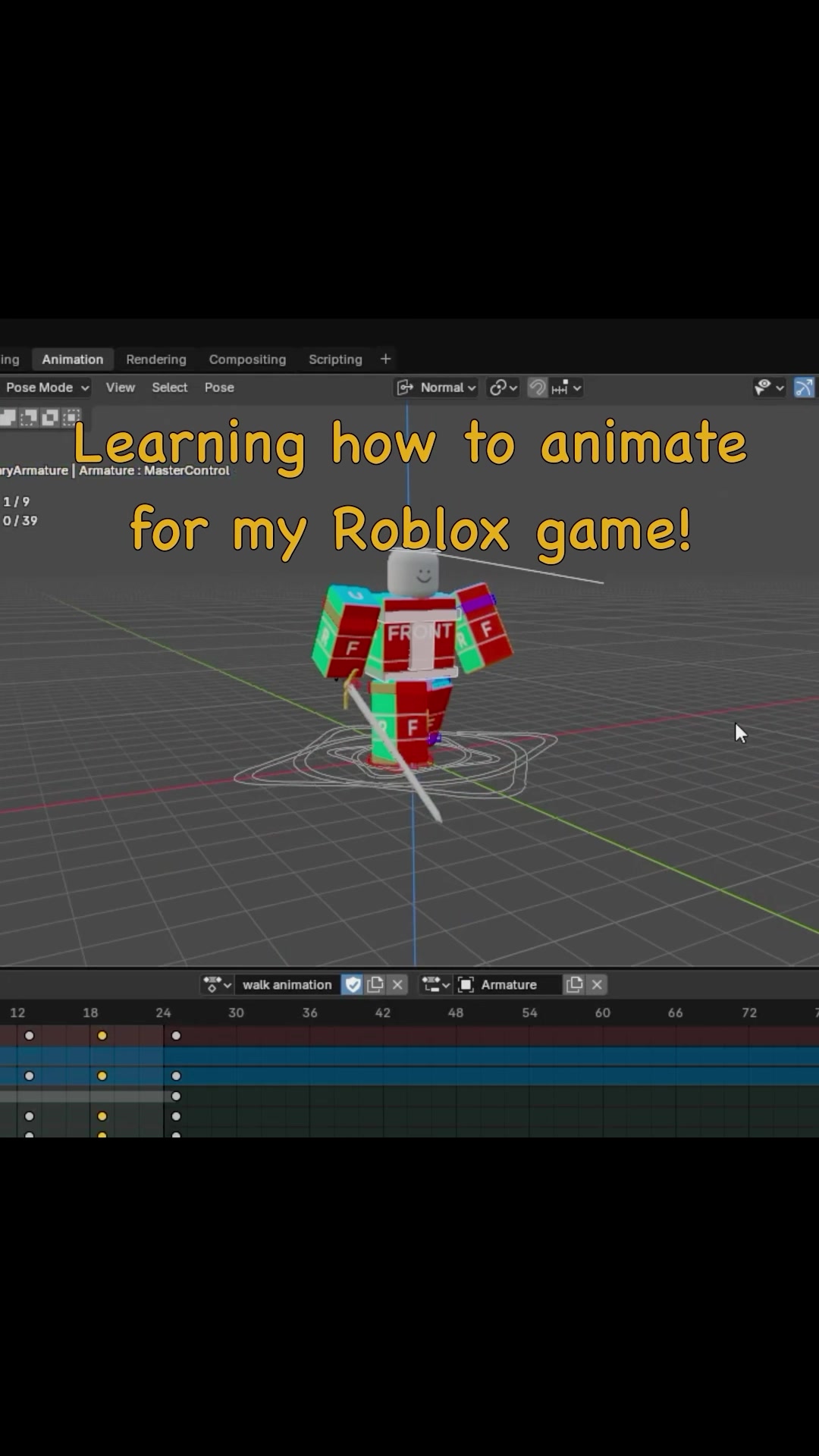The image size is (819, 1456).
Task: Open the pivot point dropdown
Action: [x=503, y=388]
